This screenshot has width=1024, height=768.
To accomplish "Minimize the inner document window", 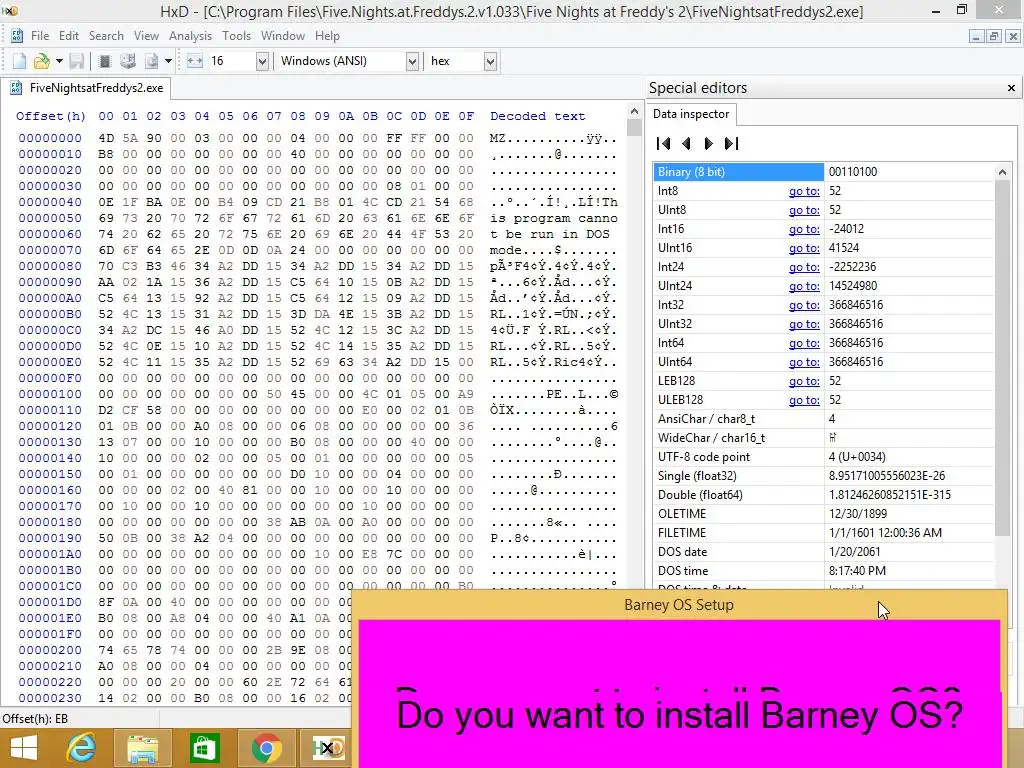I will click(x=976, y=37).
